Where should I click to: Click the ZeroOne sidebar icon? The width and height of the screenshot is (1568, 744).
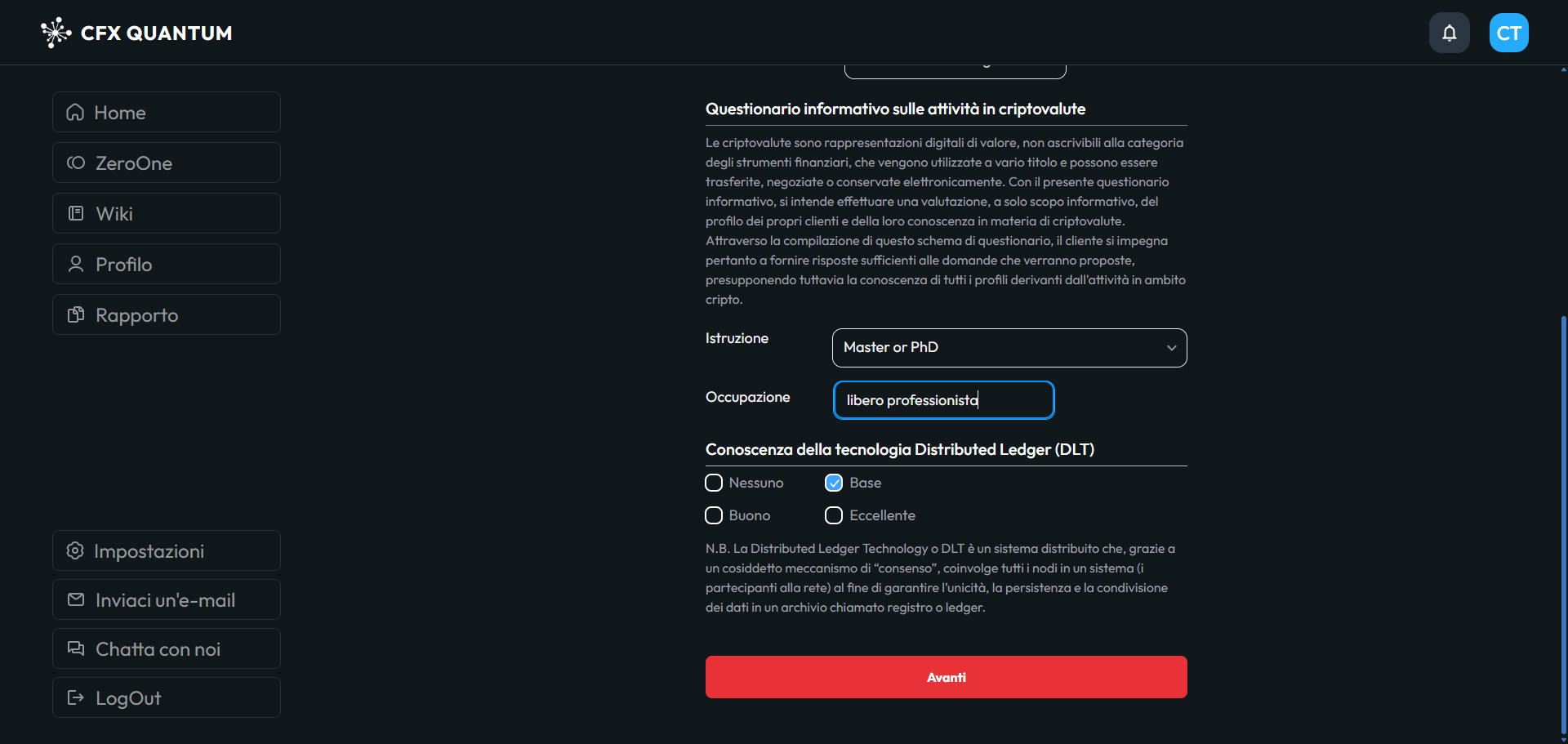click(76, 163)
